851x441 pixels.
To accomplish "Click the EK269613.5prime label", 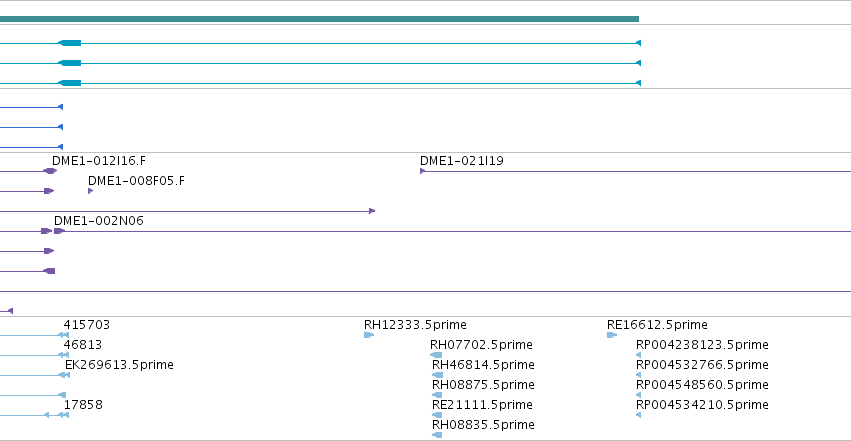I will click(119, 365).
